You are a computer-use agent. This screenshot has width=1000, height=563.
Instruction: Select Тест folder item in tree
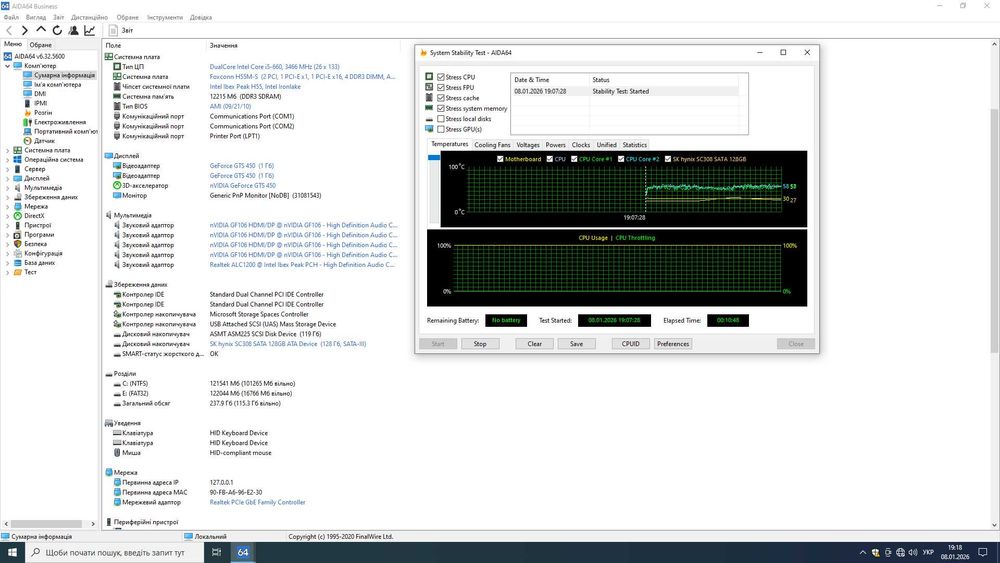[30, 272]
